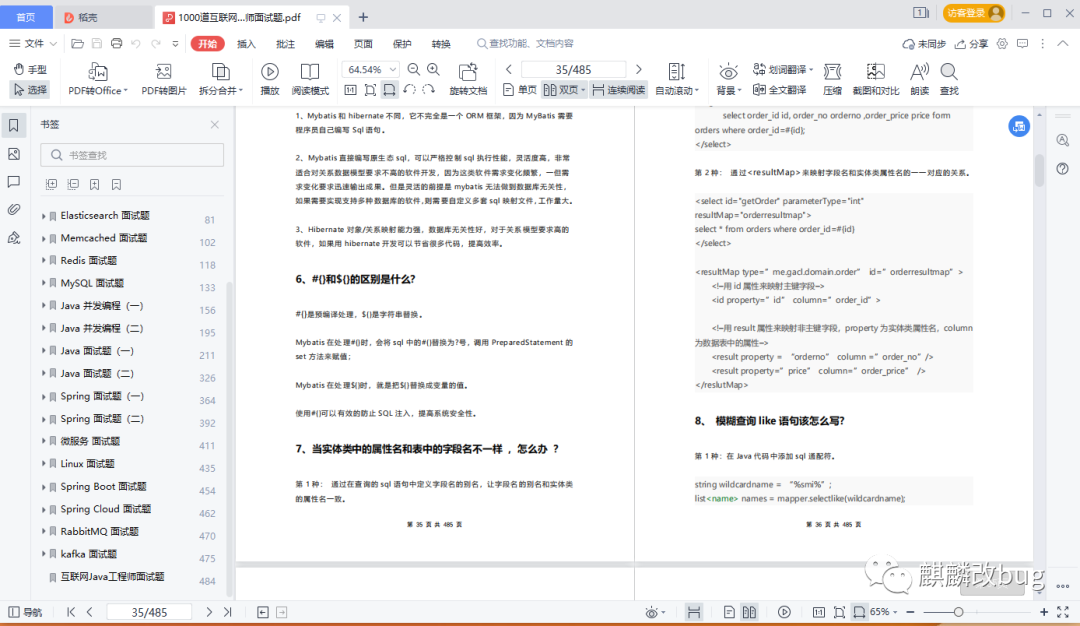Image resolution: width=1080 pixels, height=626 pixels.
Task: Zoom out with the minus magnifier
Action: (x=413, y=70)
